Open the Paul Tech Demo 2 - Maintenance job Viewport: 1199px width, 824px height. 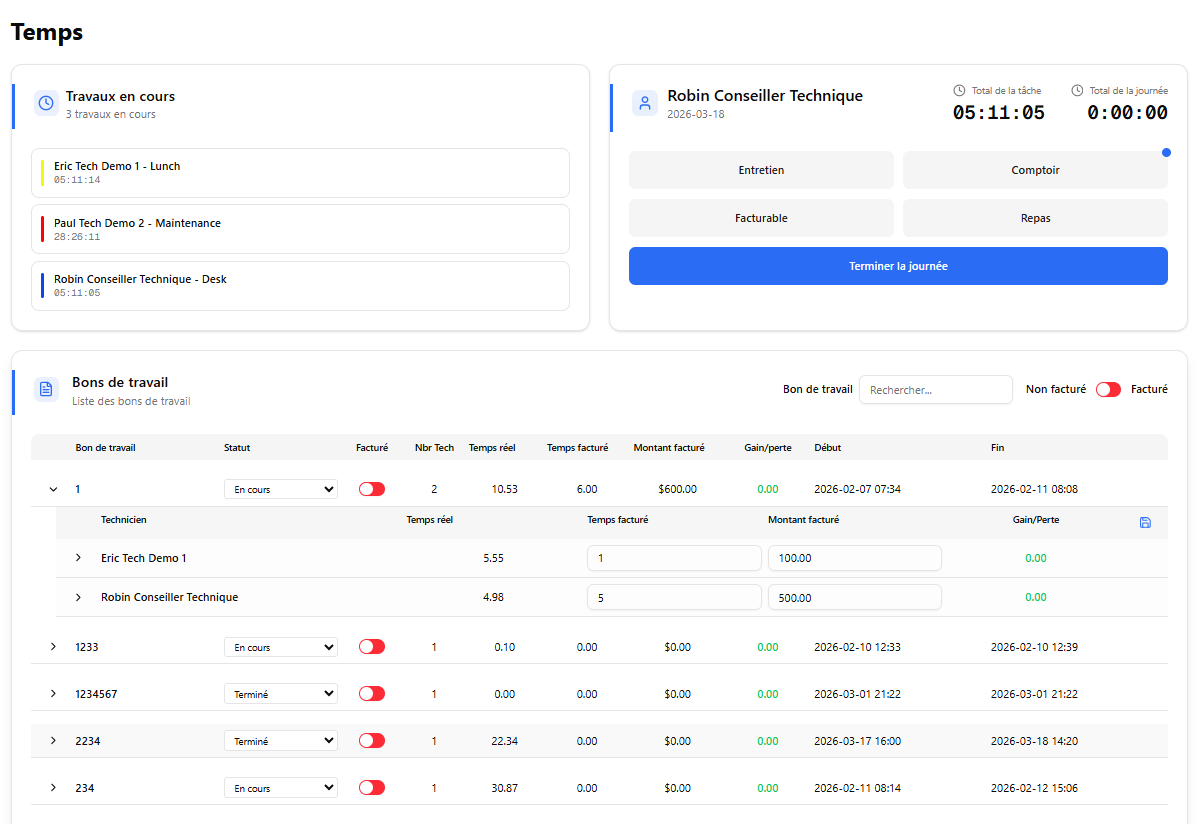(300, 229)
